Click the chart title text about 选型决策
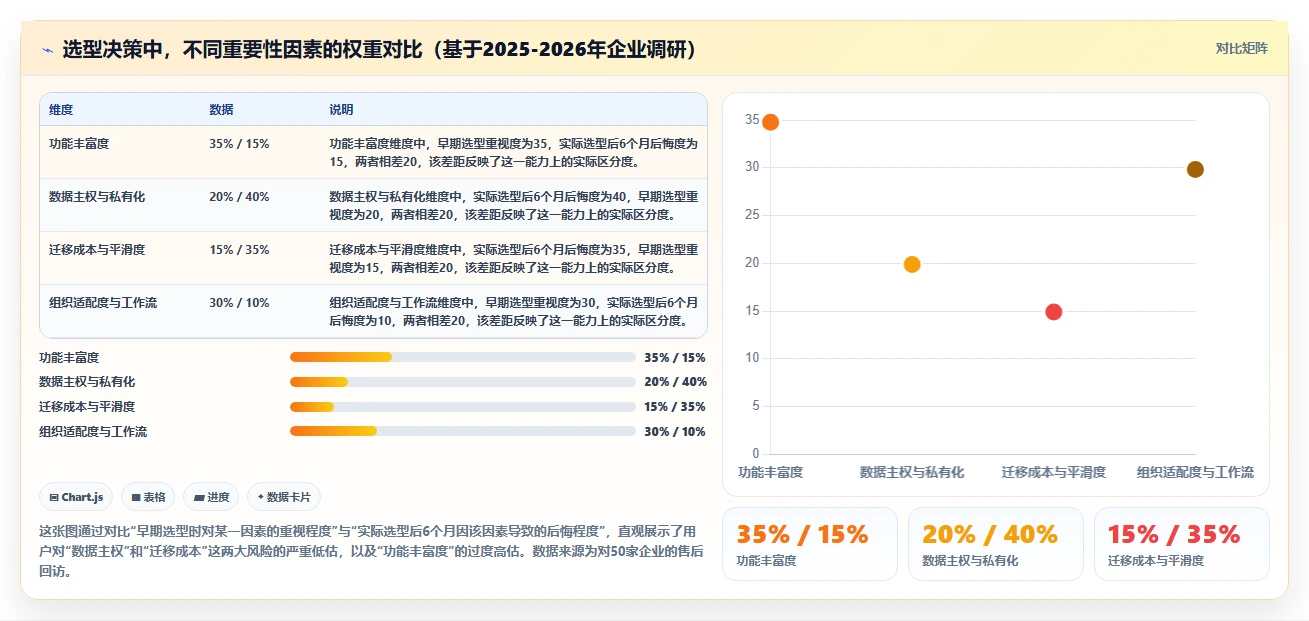Screen dimensions: 1309x621 point(379,50)
